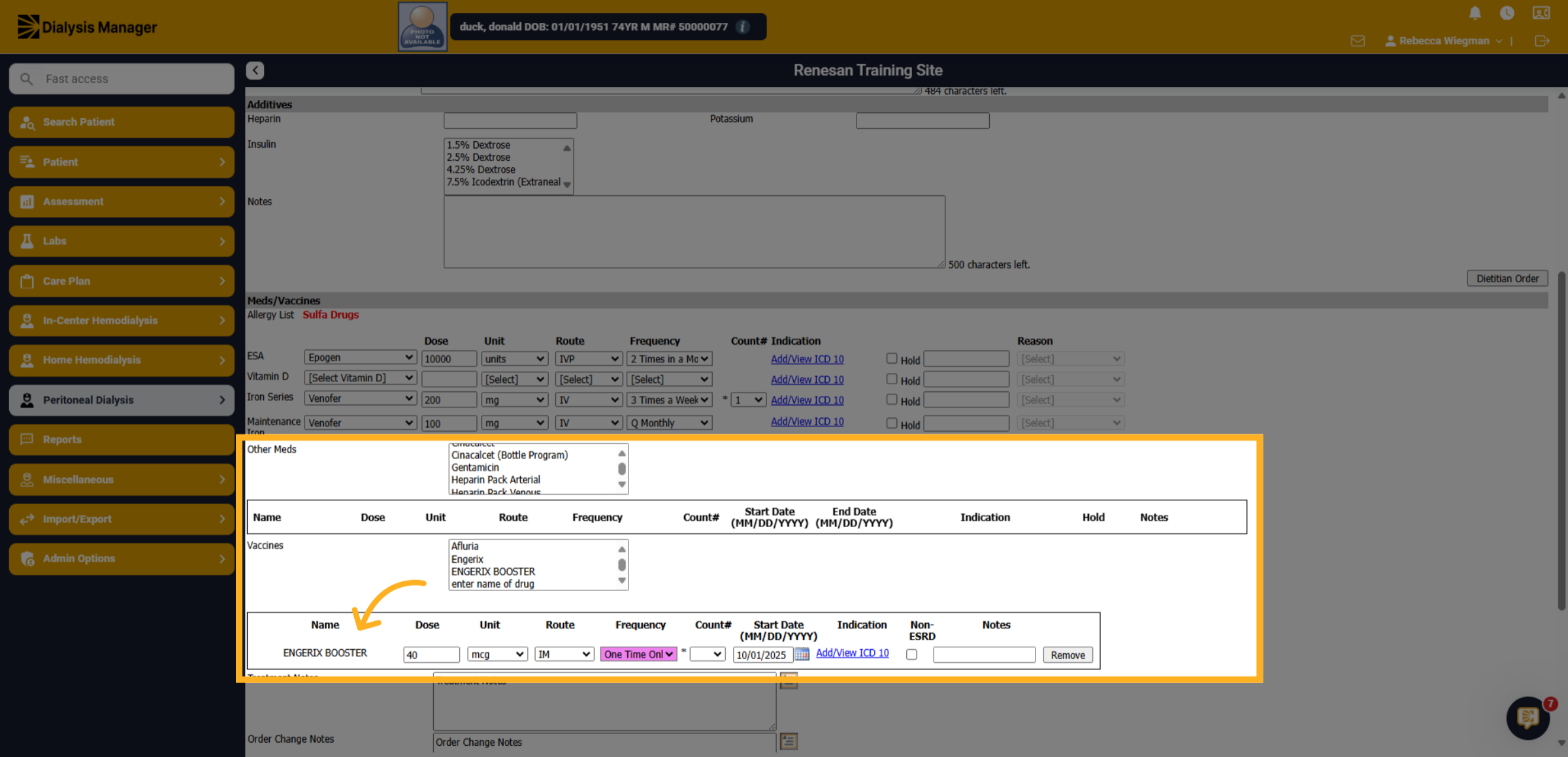1568x757 pixels.
Task: Open Search Patient menu
Action: point(122,122)
